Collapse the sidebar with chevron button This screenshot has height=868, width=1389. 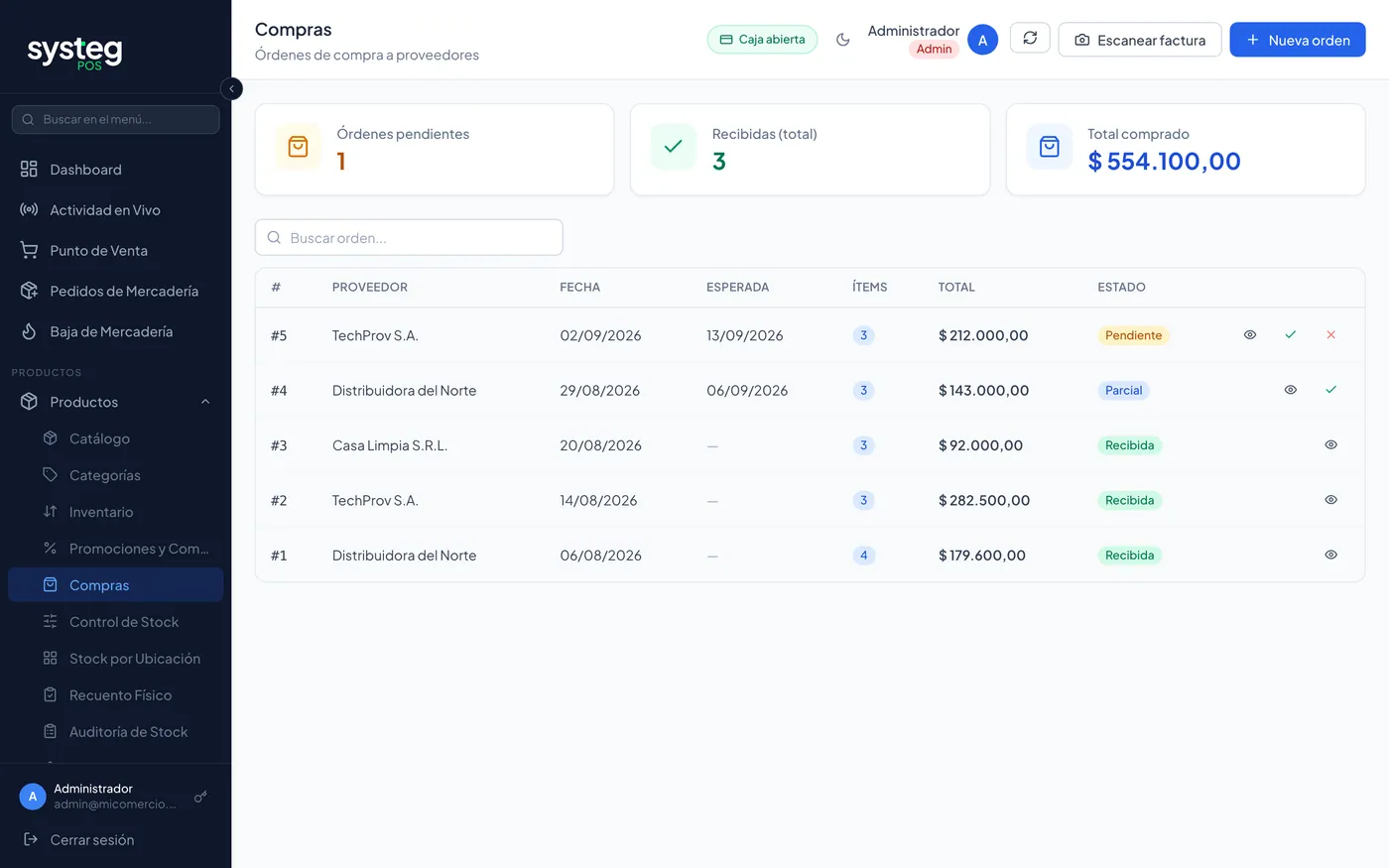[x=231, y=88]
